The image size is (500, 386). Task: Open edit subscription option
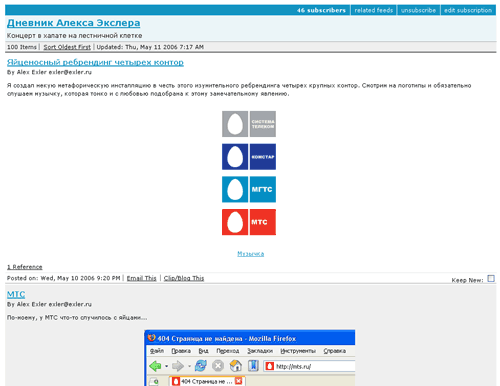point(468,10)
